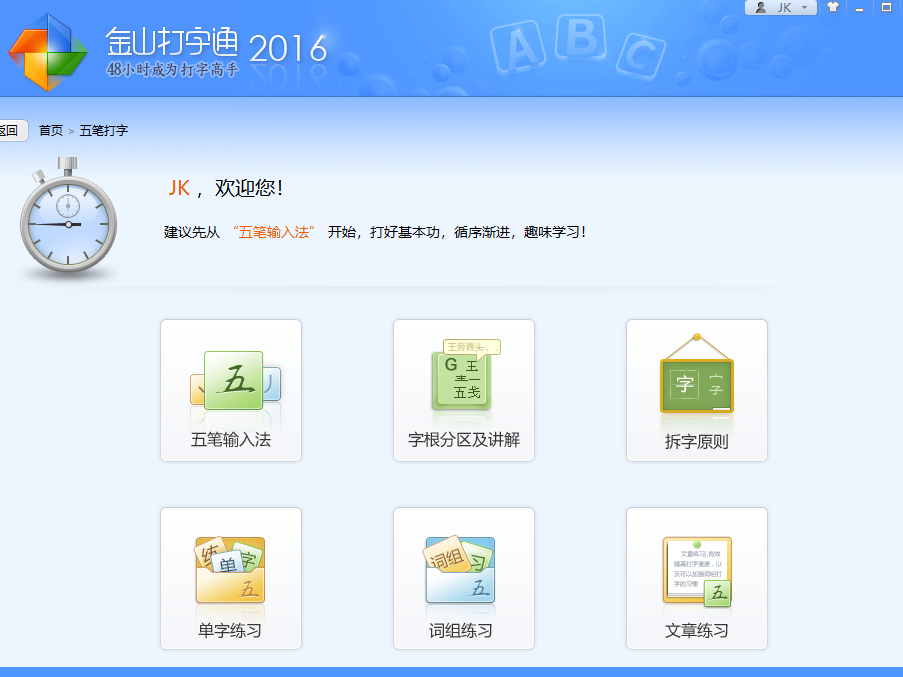The width and height of the screenshot is (903, 677).
Task: Click the 金山打字通 colorful logo
Action: [48, 52]
